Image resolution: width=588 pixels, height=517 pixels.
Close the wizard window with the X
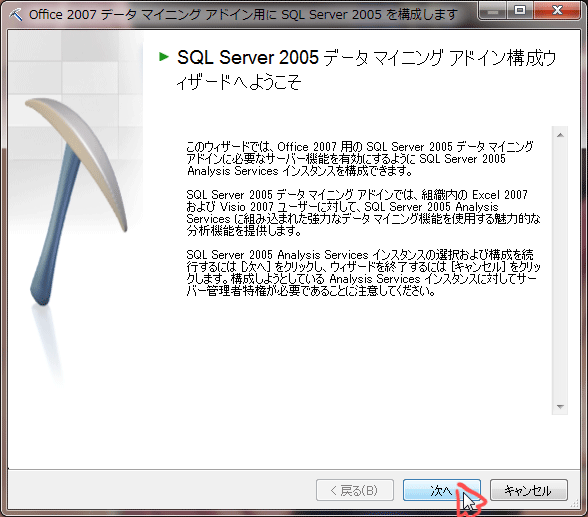click(x=557, y=10)
